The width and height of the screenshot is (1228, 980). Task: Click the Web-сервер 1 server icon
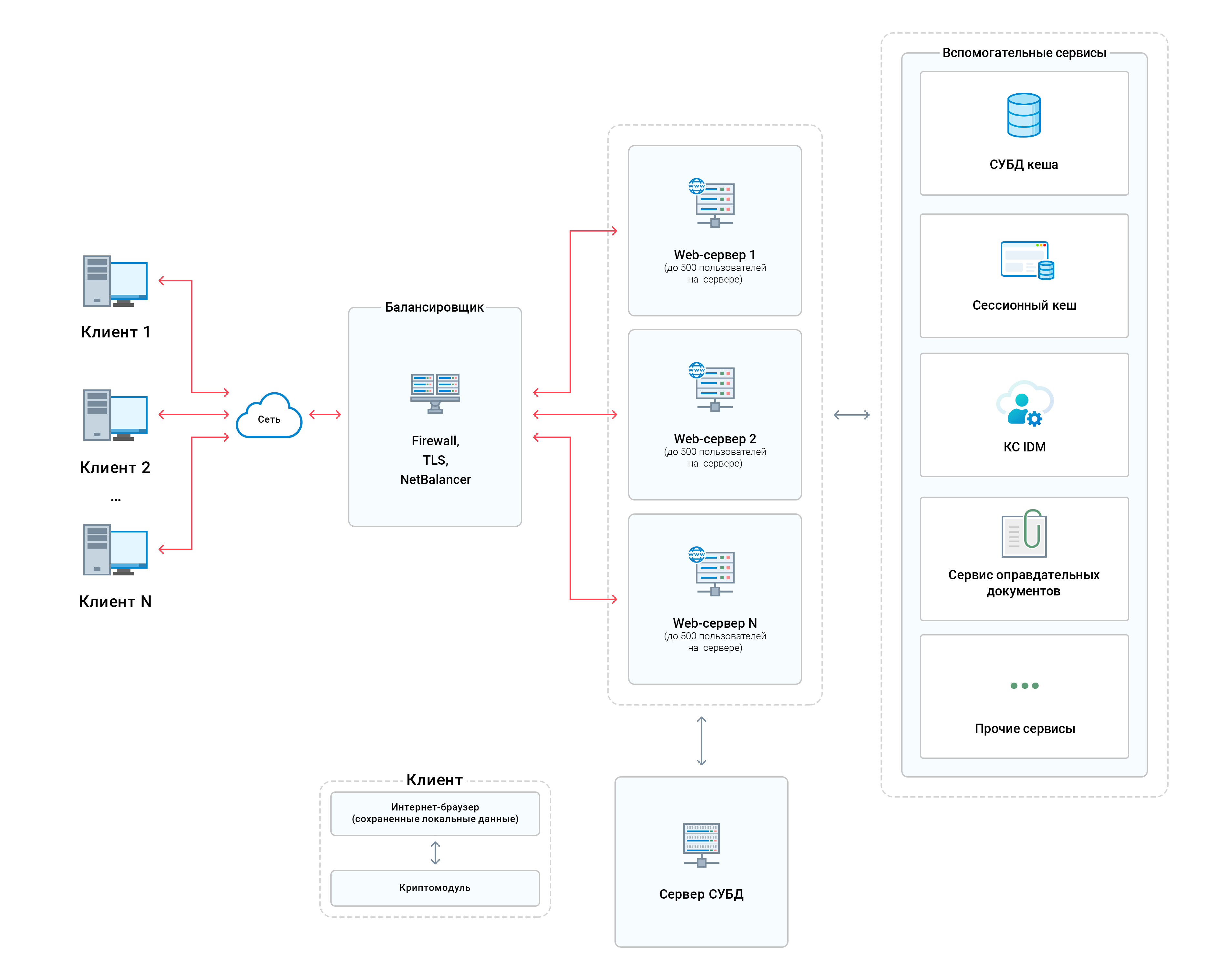pyautogui.click(x=711, y=203)
